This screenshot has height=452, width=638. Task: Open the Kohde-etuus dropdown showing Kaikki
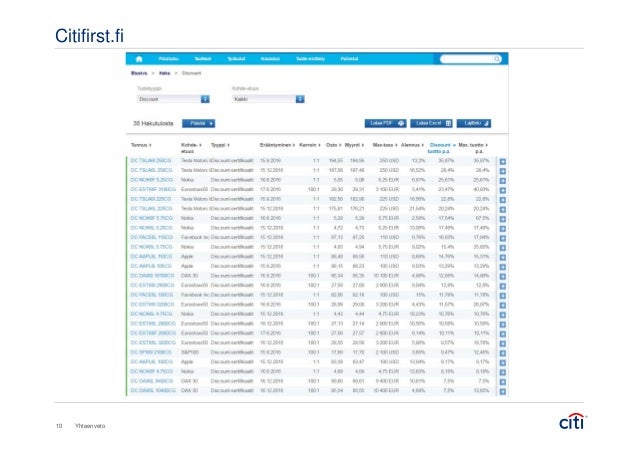point(268,99)
